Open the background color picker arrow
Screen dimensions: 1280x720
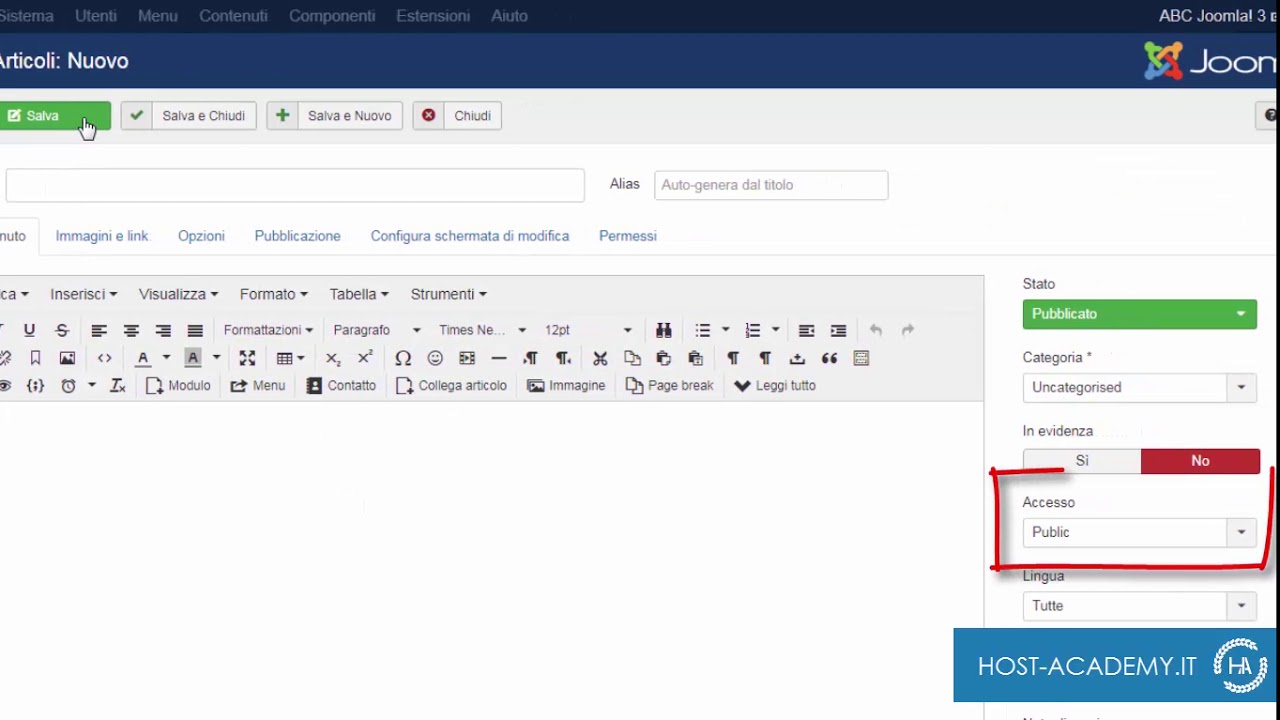[216, 358]
